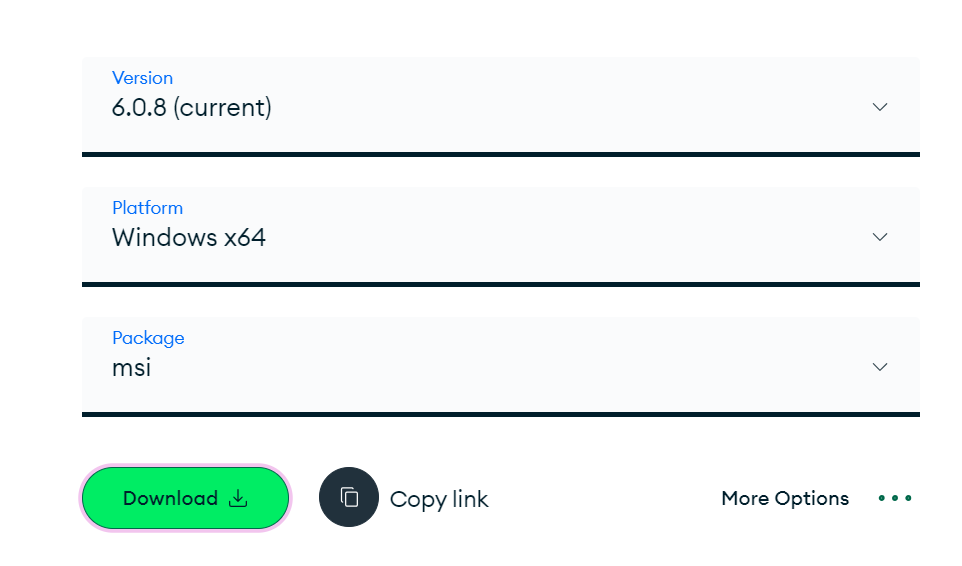Expand the Platform dropdown chevron
962x566 pixels.
click(880, 237)
